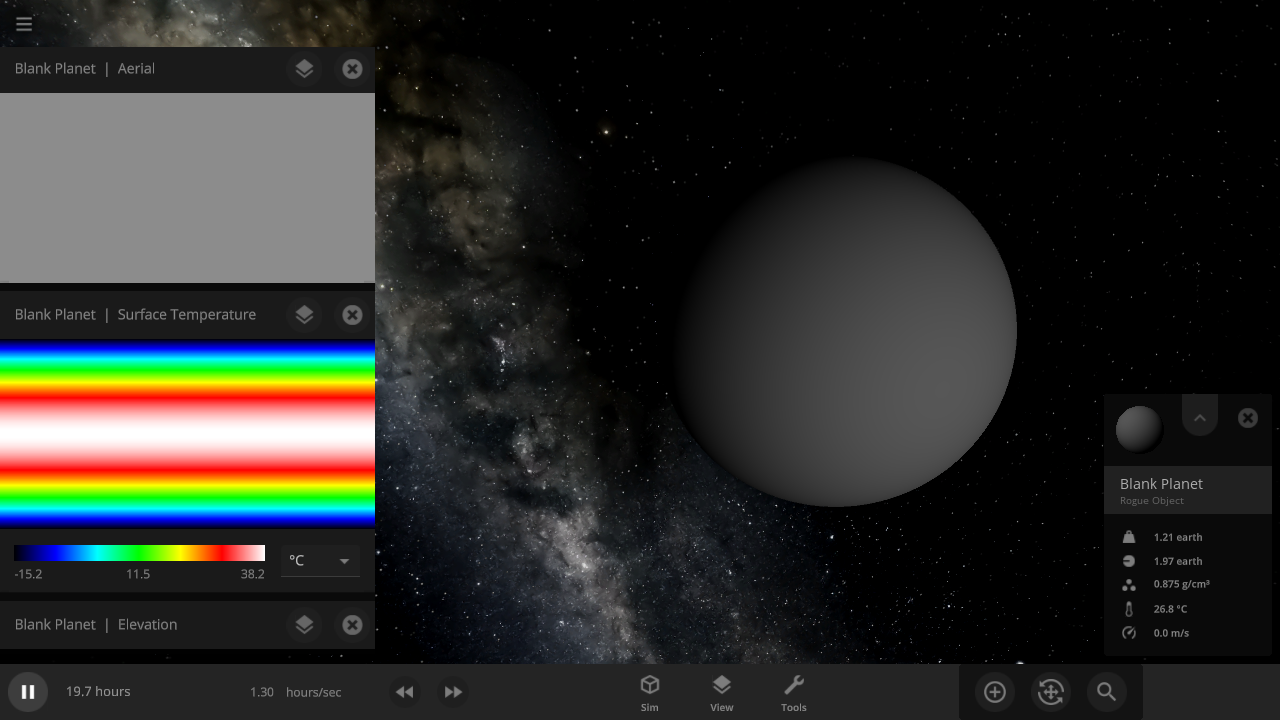Click the Blank Planet | Elevation panel title
The width and height of the screenshot is (1280, 720).
[x=96, y=625]
